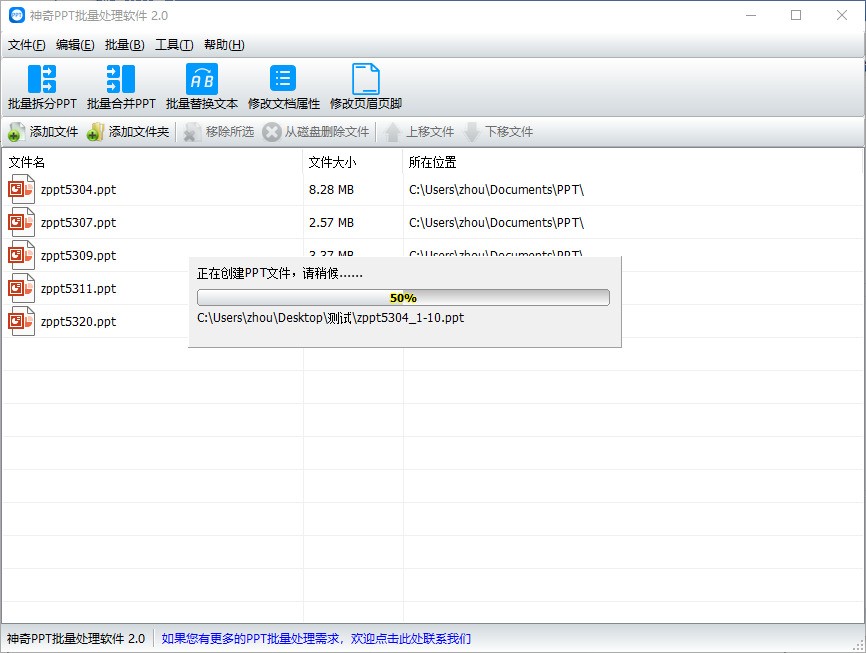Open the 帮助(H) menu
This screenshot has width=866, height=653.
click(224, 45)
